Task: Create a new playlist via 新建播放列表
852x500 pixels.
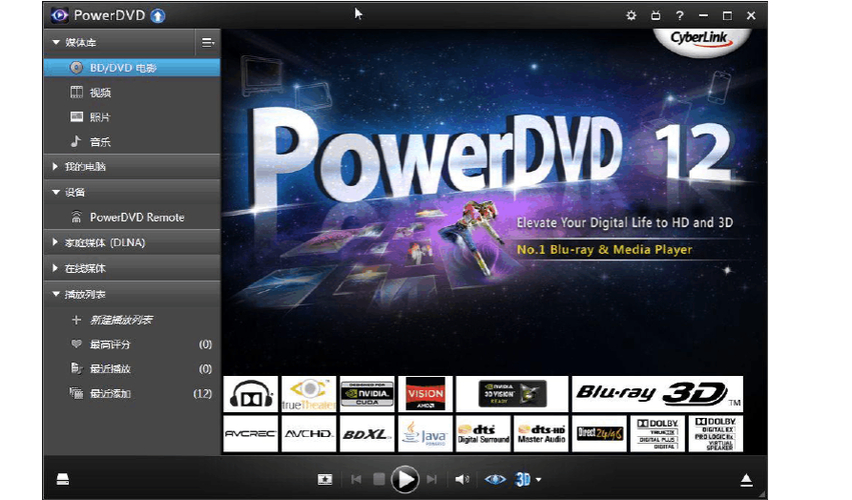Action: [x=121, y=320]
